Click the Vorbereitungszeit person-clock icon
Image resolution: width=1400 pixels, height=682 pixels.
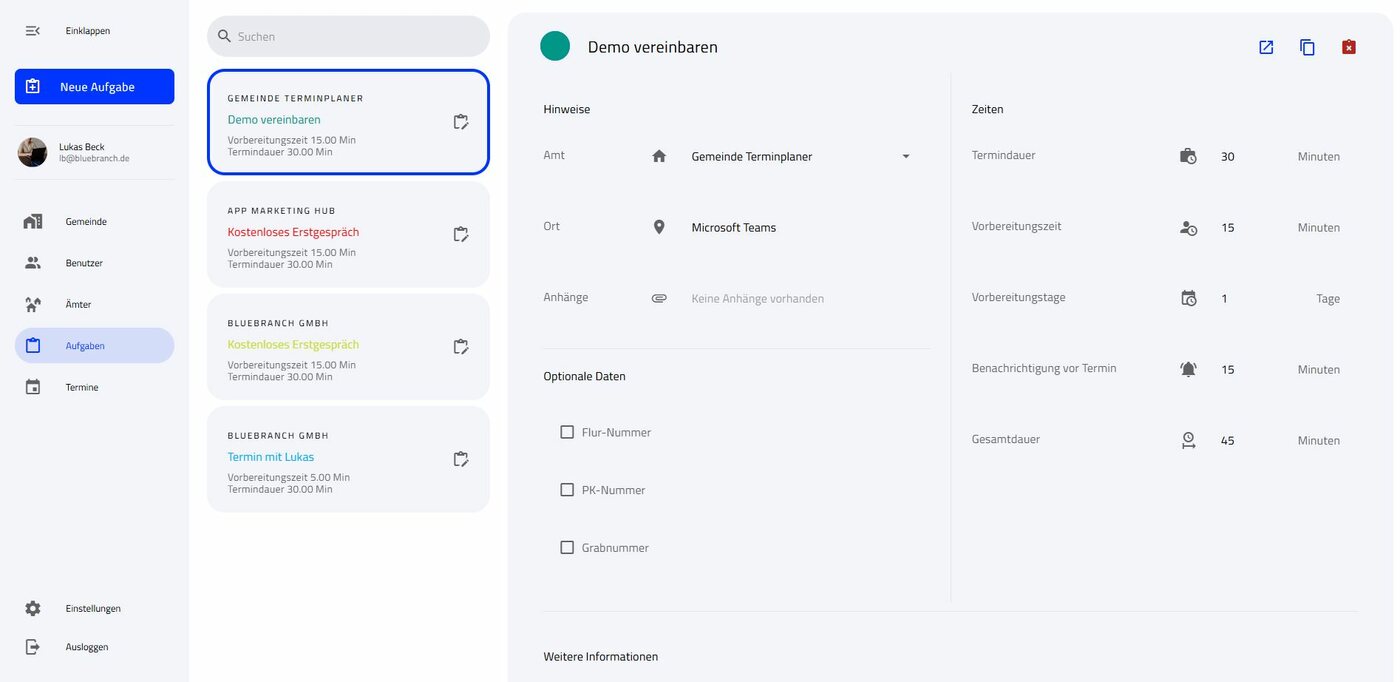(1188, 227)
